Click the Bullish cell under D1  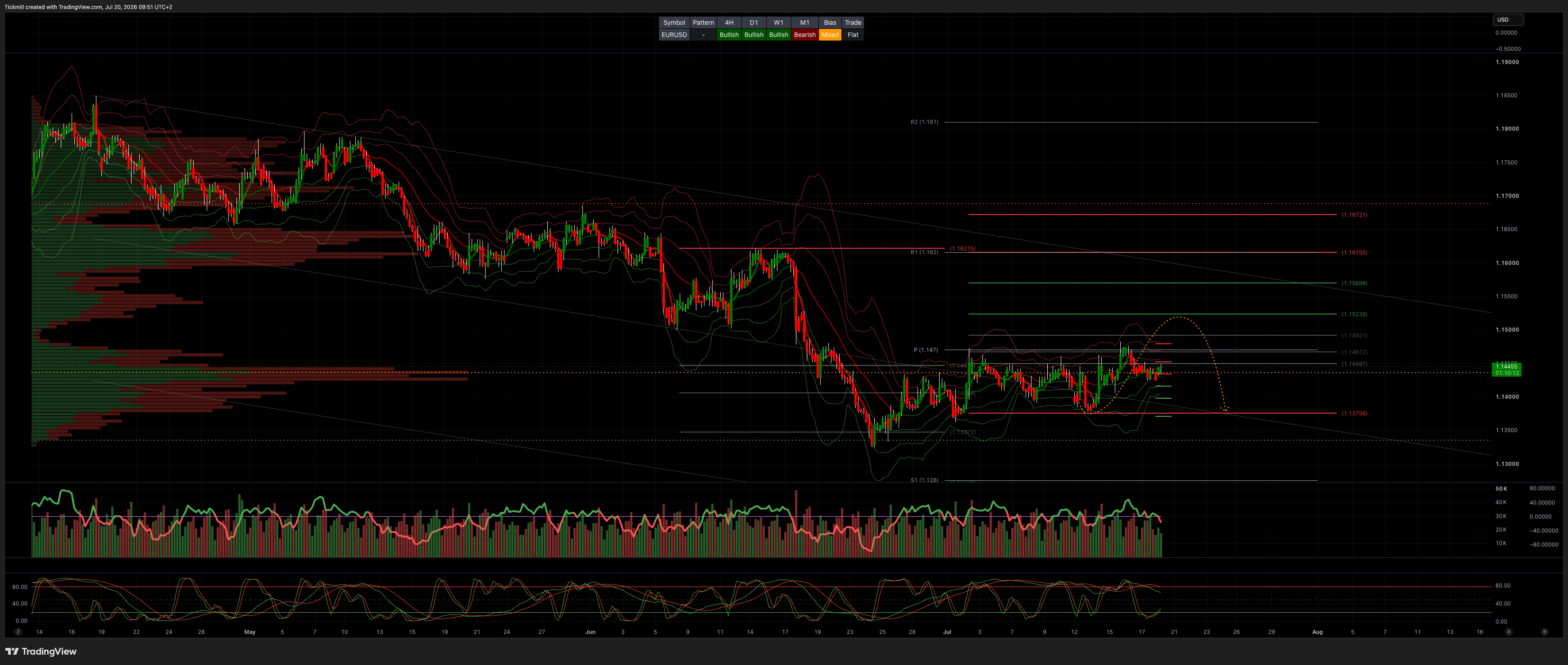click(x=754, y=35)
